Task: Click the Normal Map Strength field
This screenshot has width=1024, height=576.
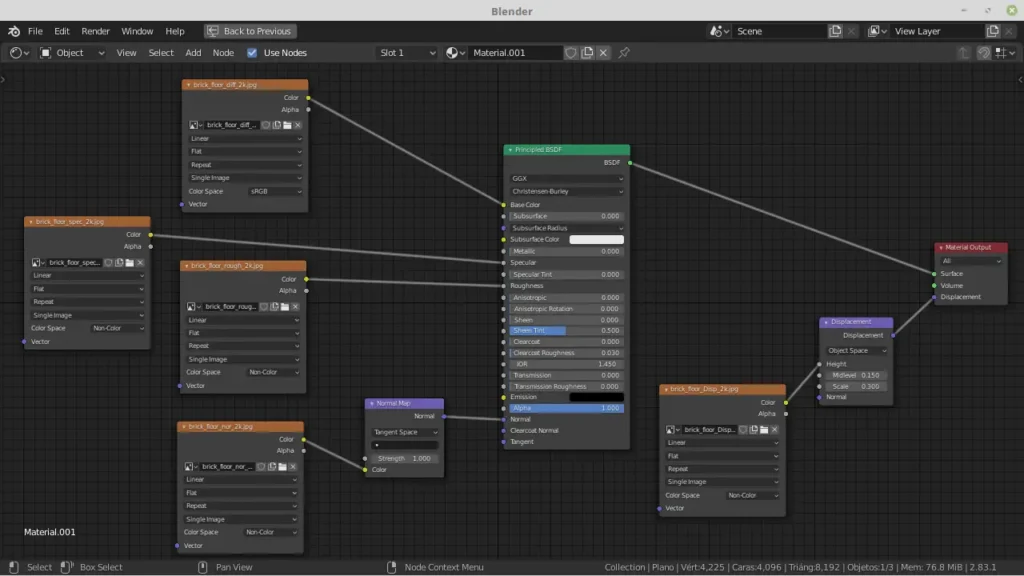Action: [405, 458]
